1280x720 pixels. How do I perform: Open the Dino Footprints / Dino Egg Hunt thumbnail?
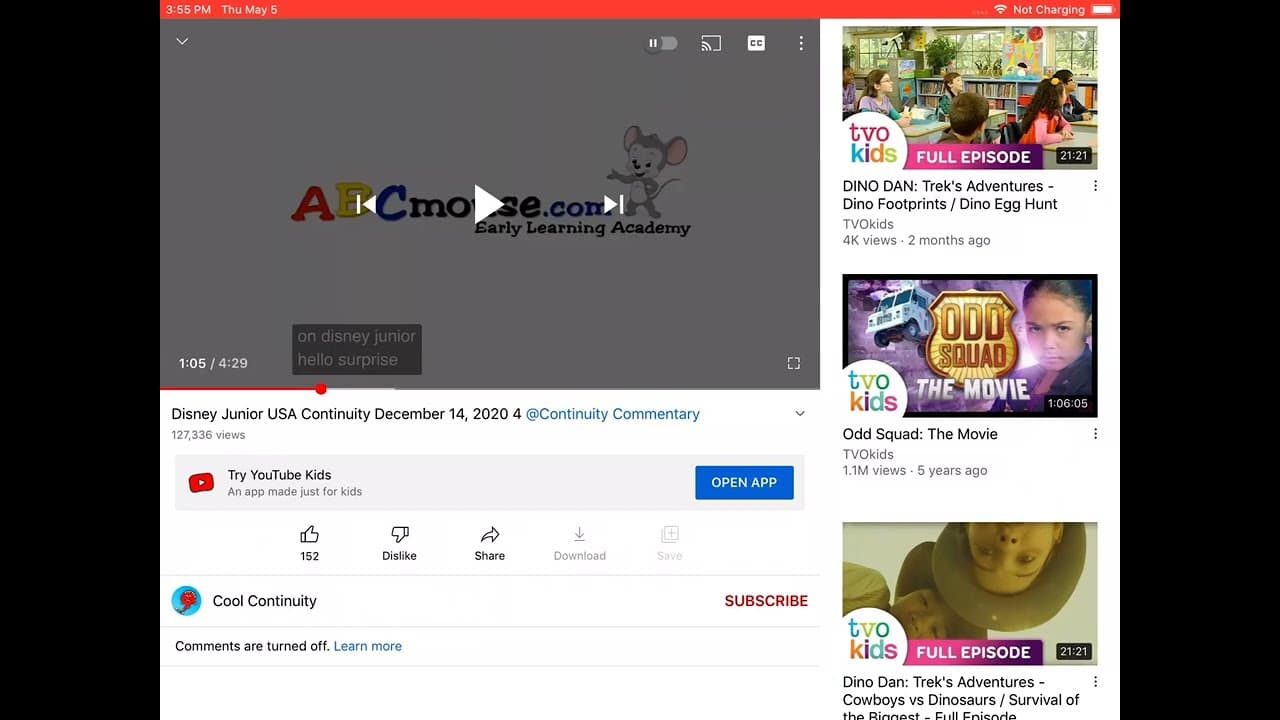[x=970, y=97]
